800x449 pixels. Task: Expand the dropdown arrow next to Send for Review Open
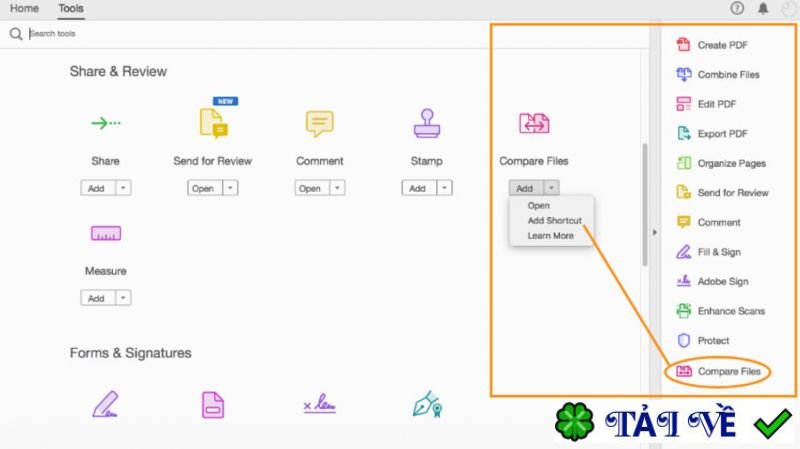tap(231, 188)
